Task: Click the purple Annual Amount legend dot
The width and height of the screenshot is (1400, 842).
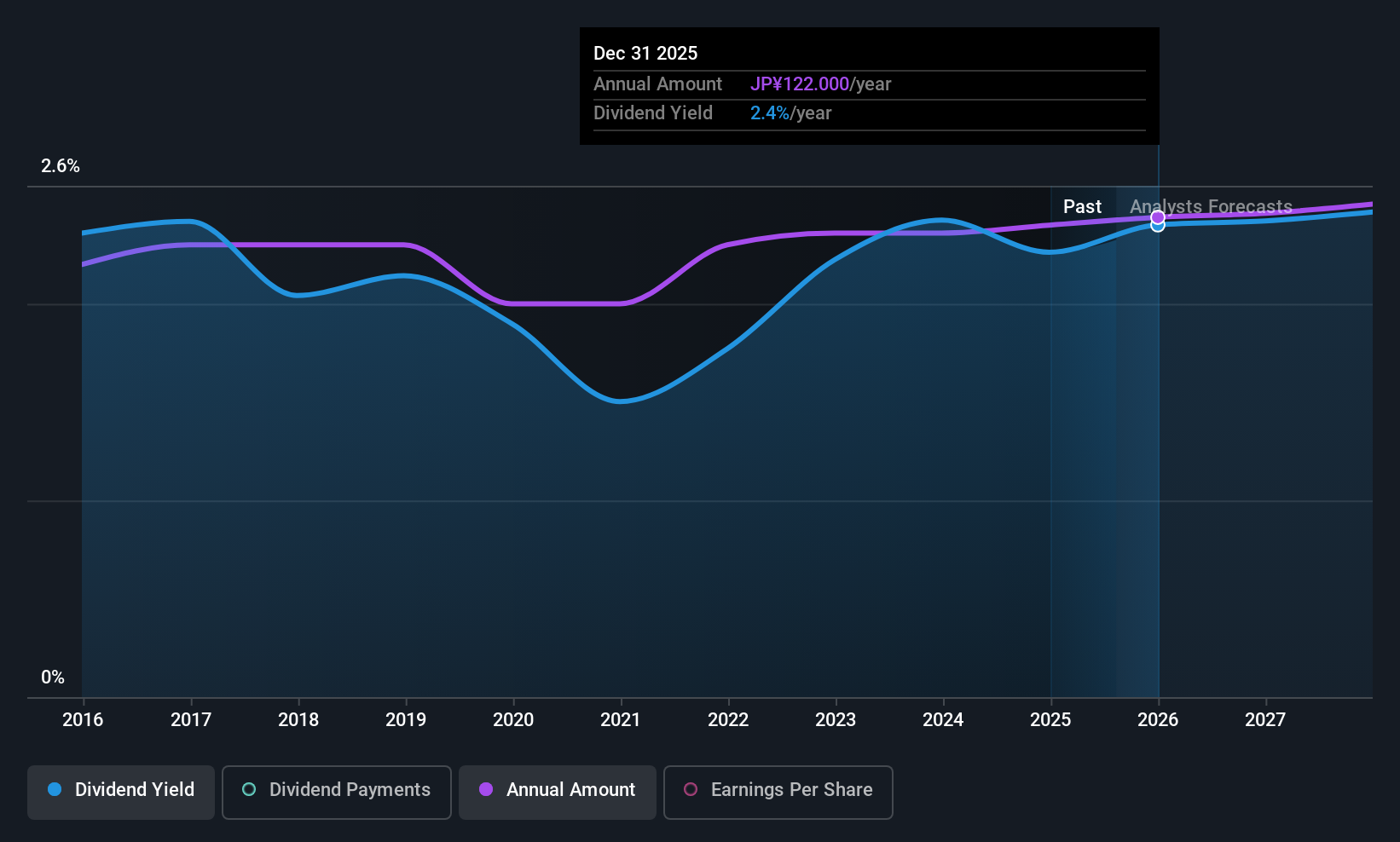Action: [x=486, y=789]
